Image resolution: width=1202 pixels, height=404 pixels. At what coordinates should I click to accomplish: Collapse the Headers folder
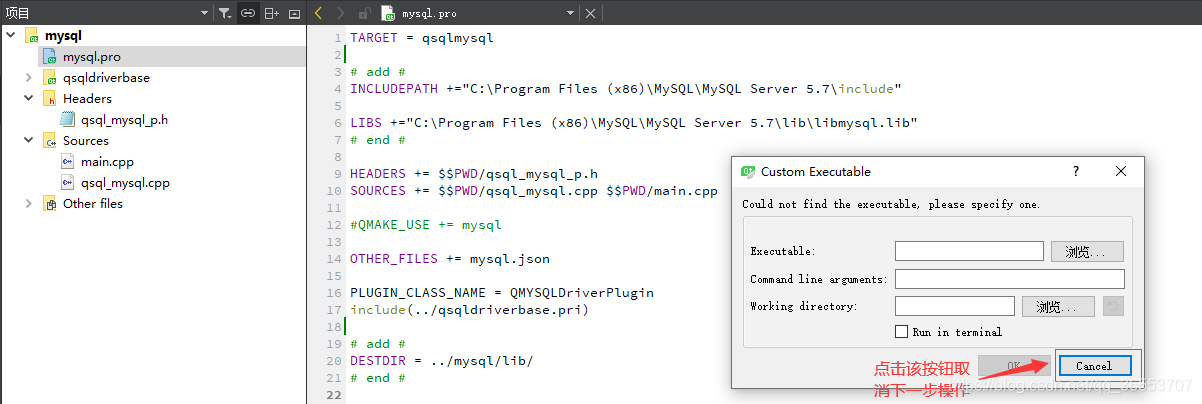tap(29, 98)
